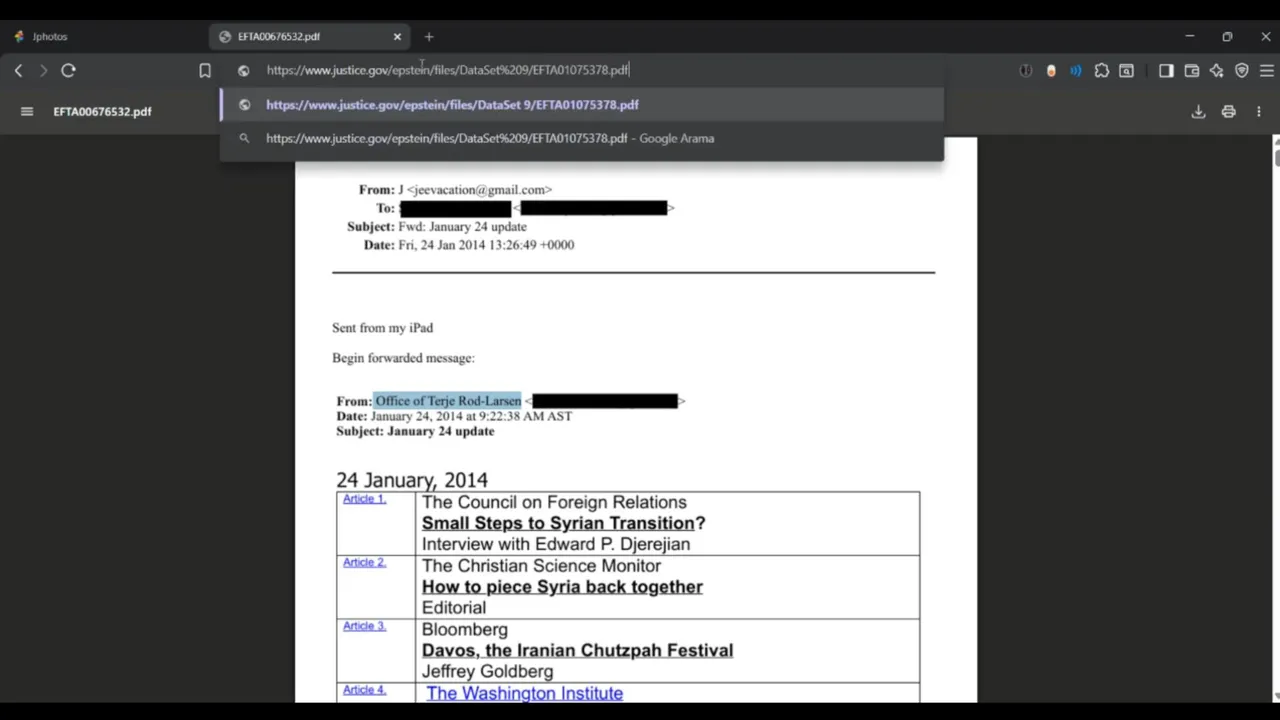Click the Bloomberg source name

[465, 630]
